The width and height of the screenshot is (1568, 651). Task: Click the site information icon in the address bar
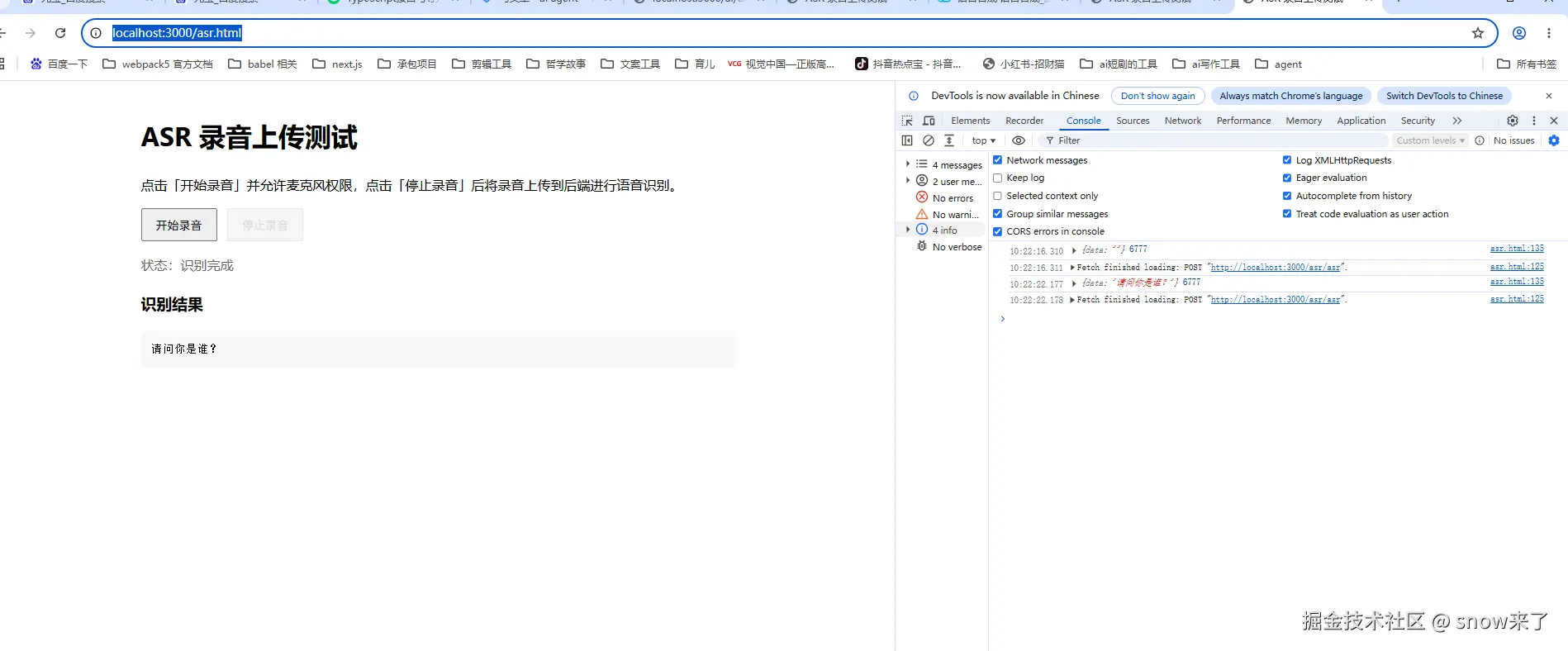(96, 33)
